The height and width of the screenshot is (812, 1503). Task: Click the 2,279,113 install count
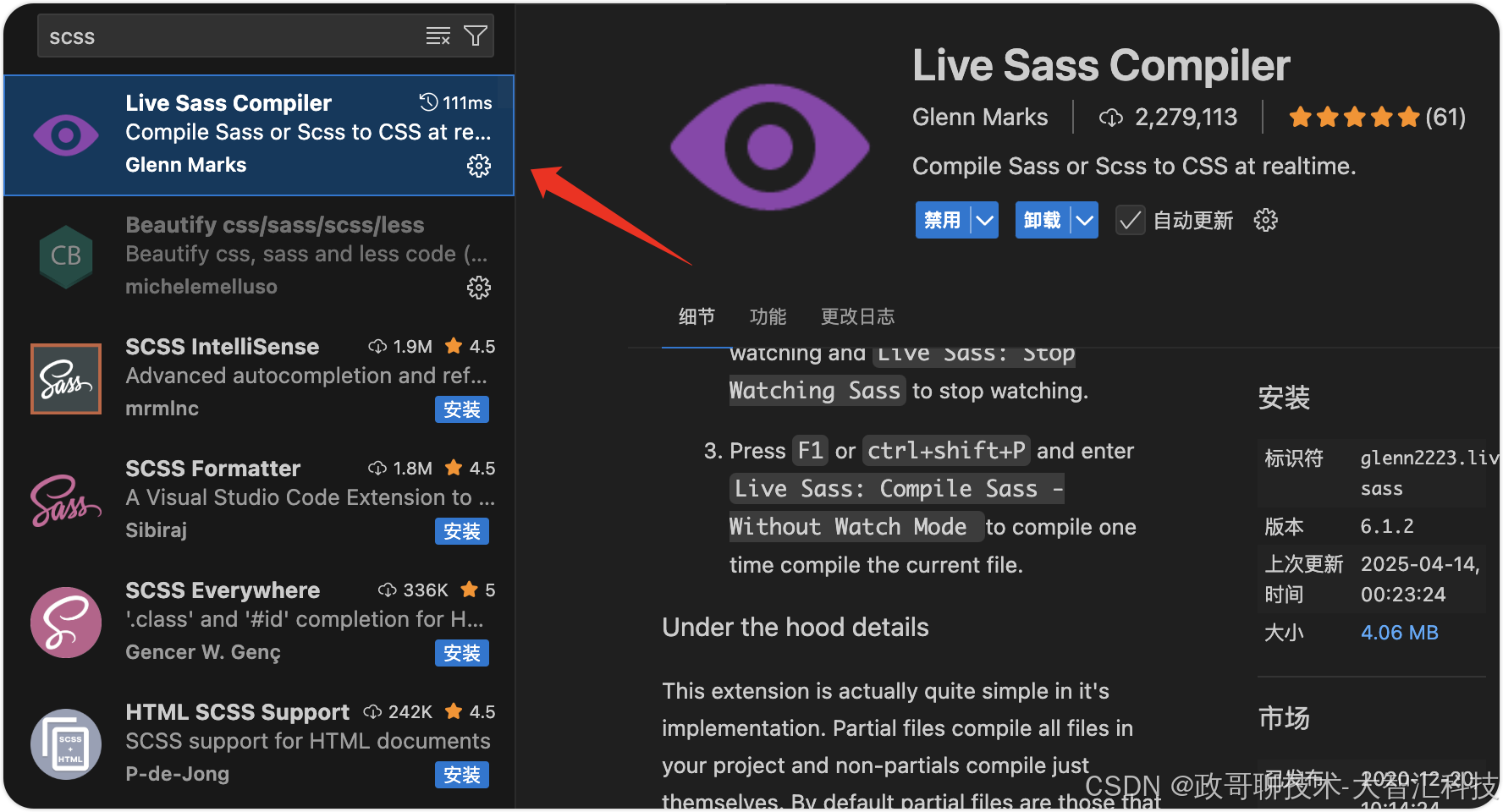point(1186,117)
